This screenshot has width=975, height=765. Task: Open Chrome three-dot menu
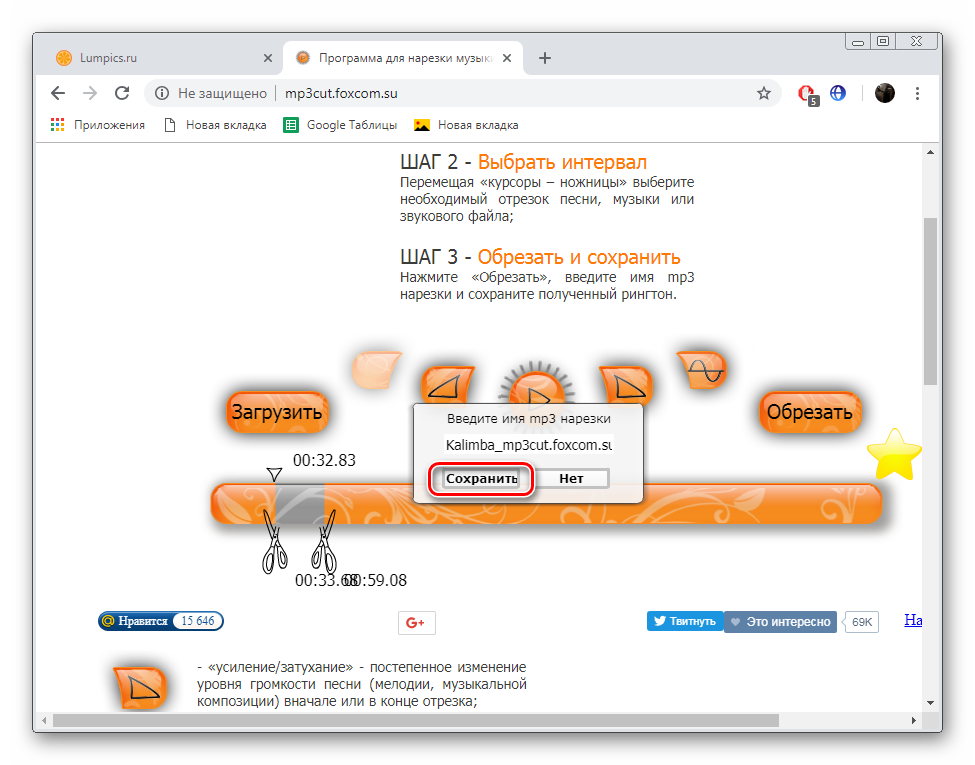coord(918,93)
